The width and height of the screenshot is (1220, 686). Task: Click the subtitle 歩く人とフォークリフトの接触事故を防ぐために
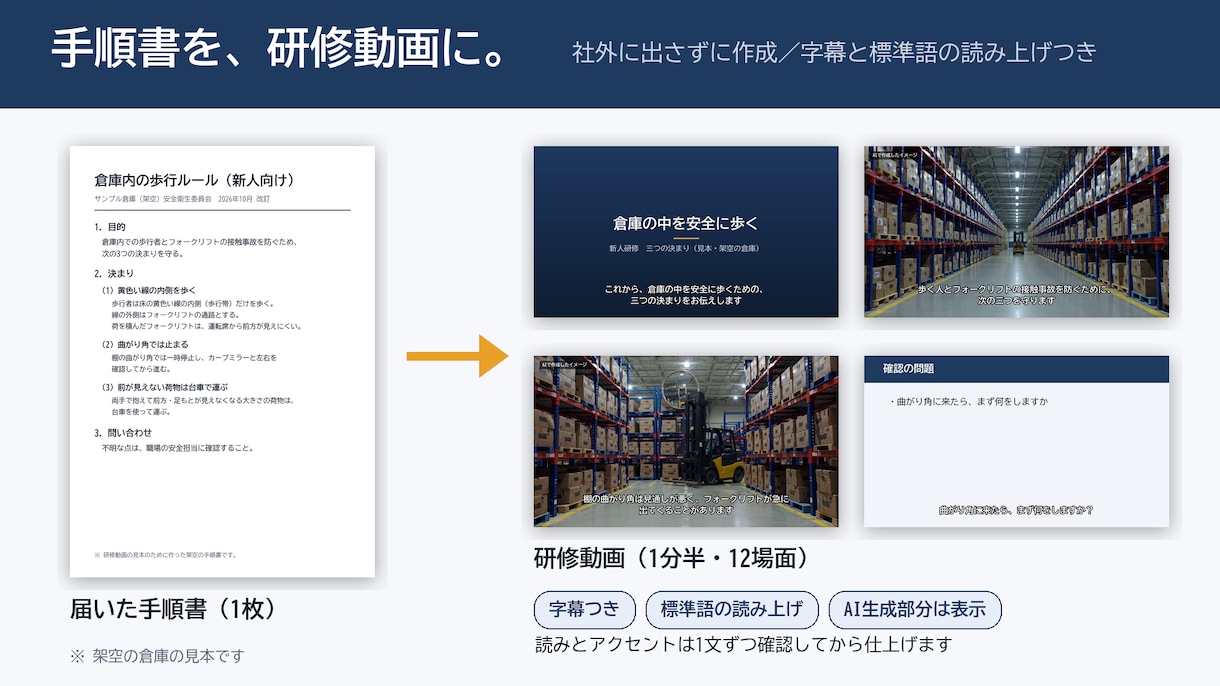(x=1016, y=289)
